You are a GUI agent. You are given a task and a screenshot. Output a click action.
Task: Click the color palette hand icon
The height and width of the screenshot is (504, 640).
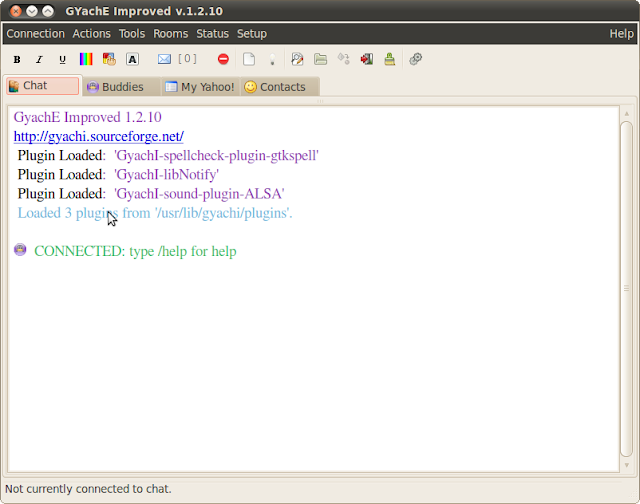[x=109, y=59]
